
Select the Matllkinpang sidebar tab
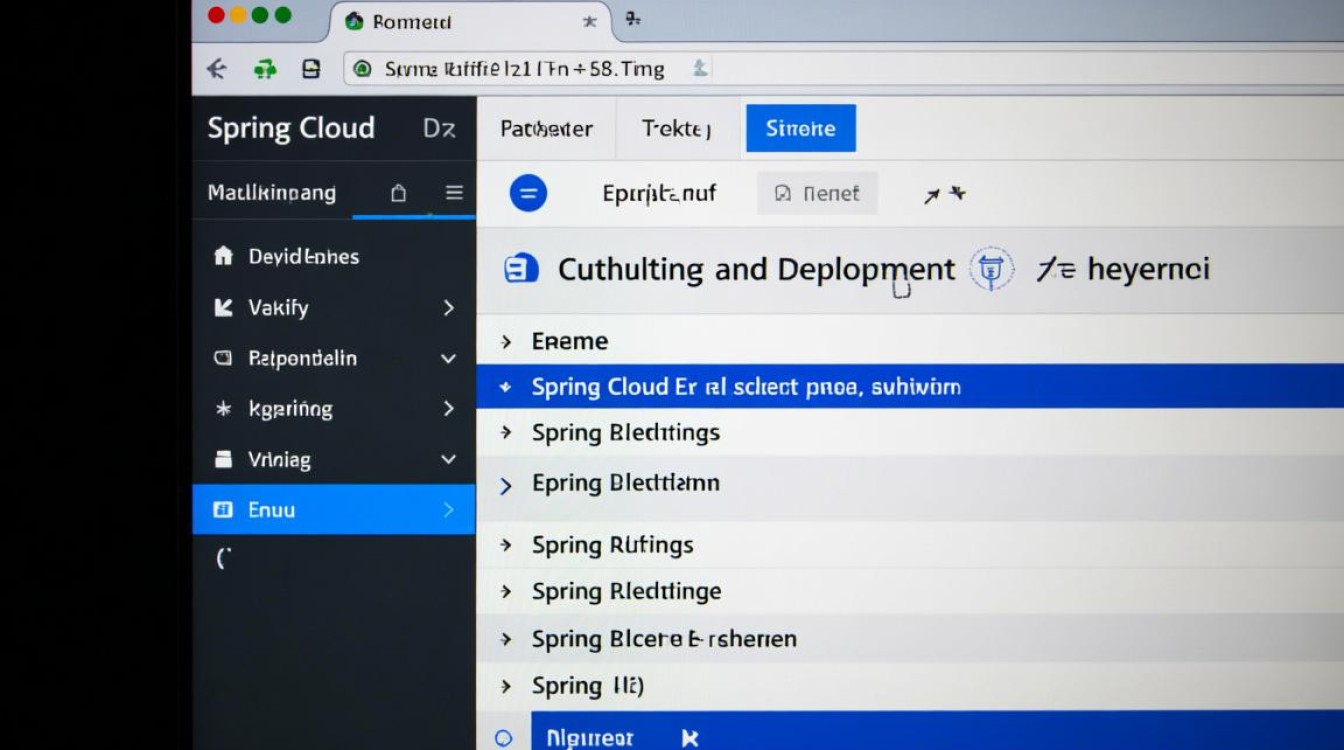[x=272, y=193]
